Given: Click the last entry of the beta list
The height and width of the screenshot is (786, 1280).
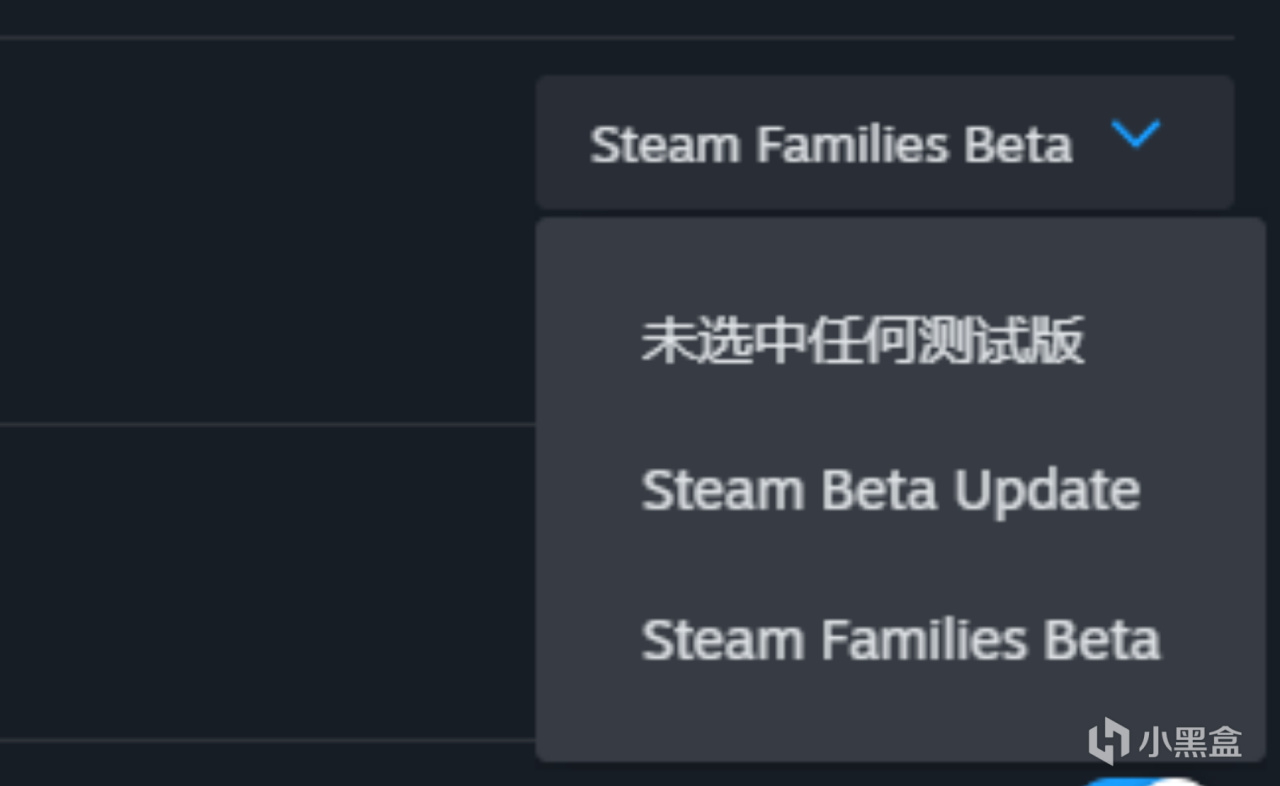Looking at the screenshot, I should [x=900, y=640].
